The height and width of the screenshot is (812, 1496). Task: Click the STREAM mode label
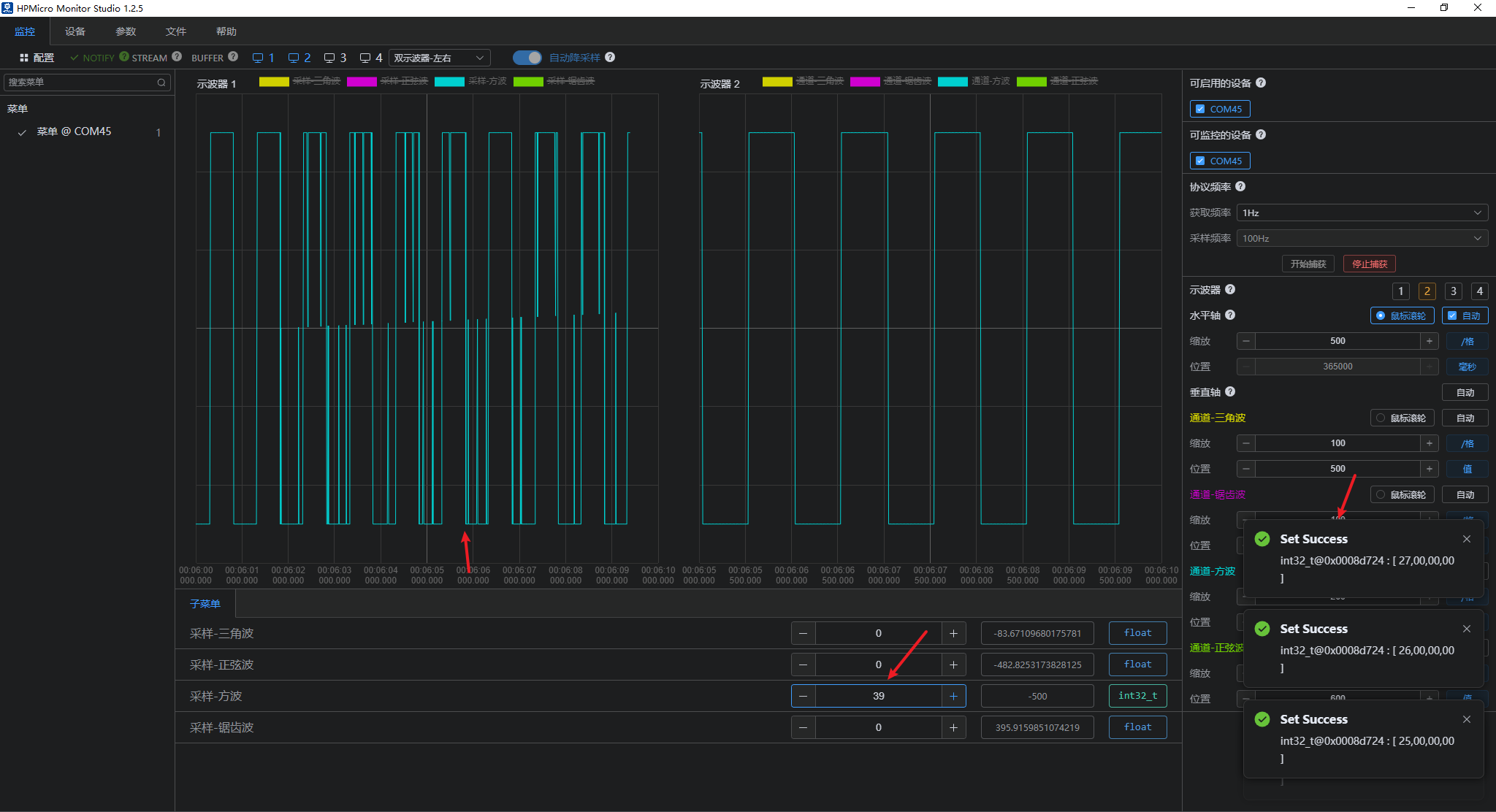click(x=150, y=58)
